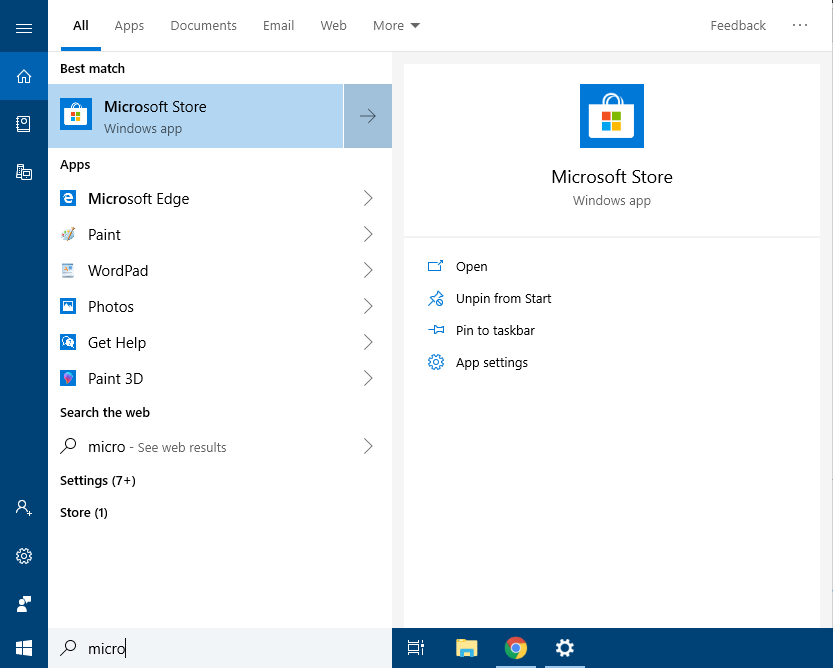The image size is (833, 668).
Task: Click the WordPad app icon
Action: 68,270
